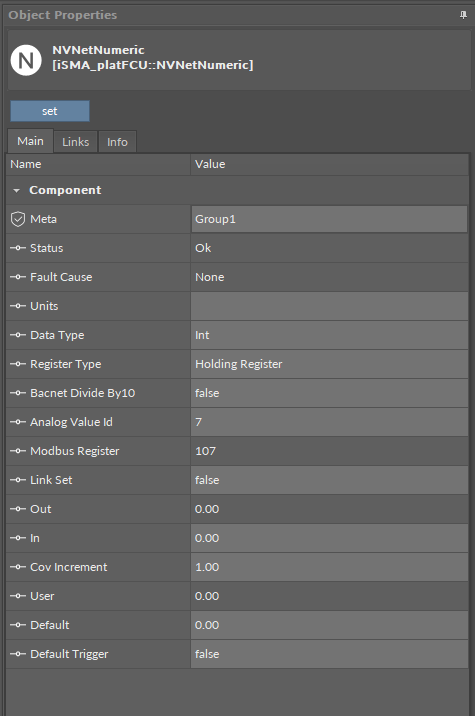Open the Data Type Int dropdown
The height and width of the screenshot is (716, 475).
(329, 335)
